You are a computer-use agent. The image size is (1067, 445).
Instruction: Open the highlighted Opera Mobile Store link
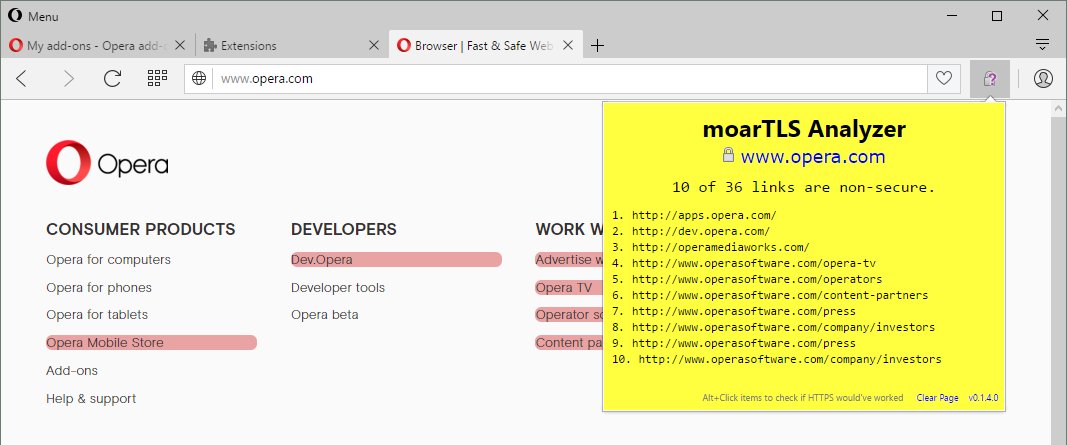(x=151, y=342)
